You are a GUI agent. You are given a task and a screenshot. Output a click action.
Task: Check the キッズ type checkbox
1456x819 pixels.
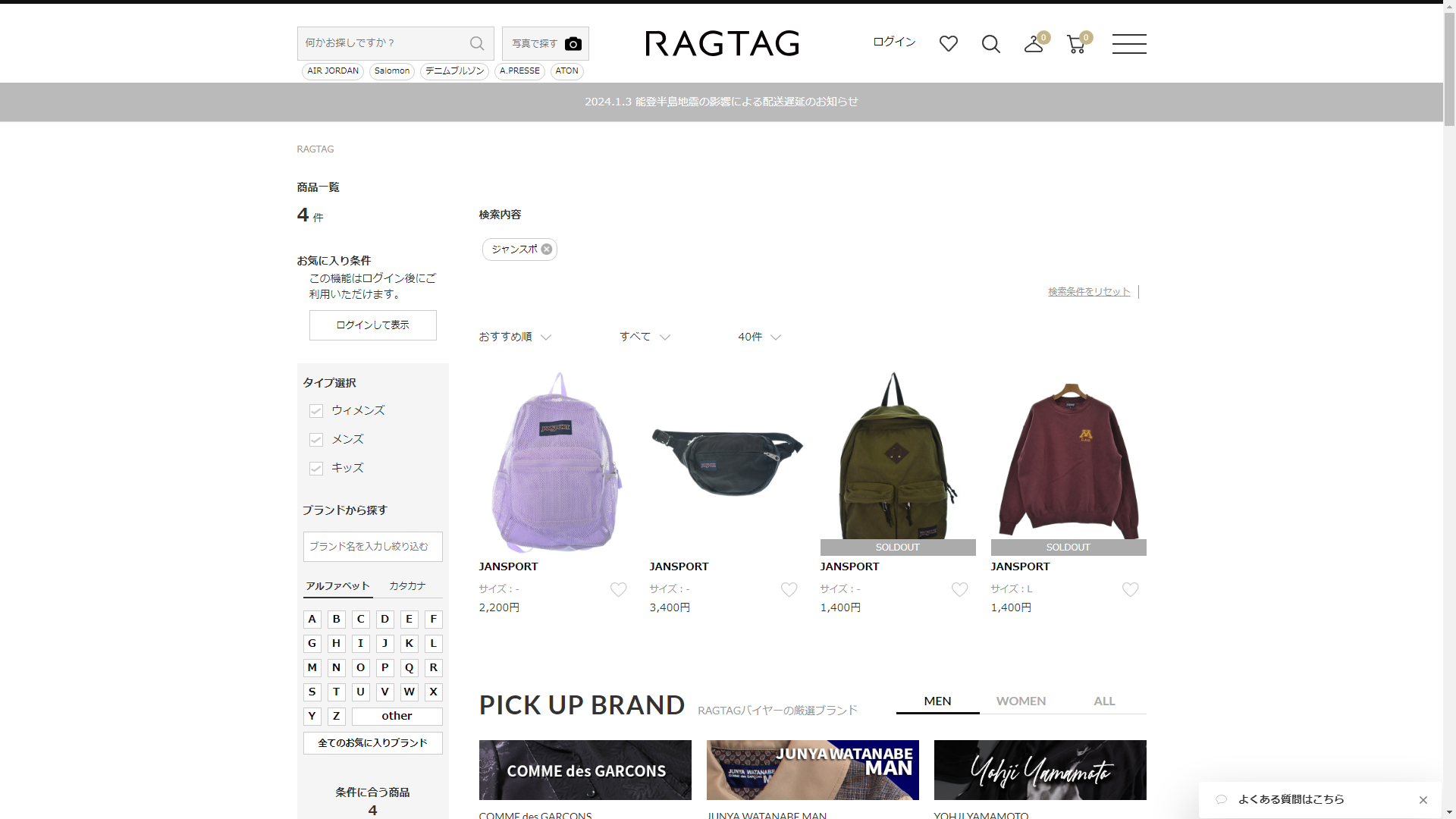(316, 469)
